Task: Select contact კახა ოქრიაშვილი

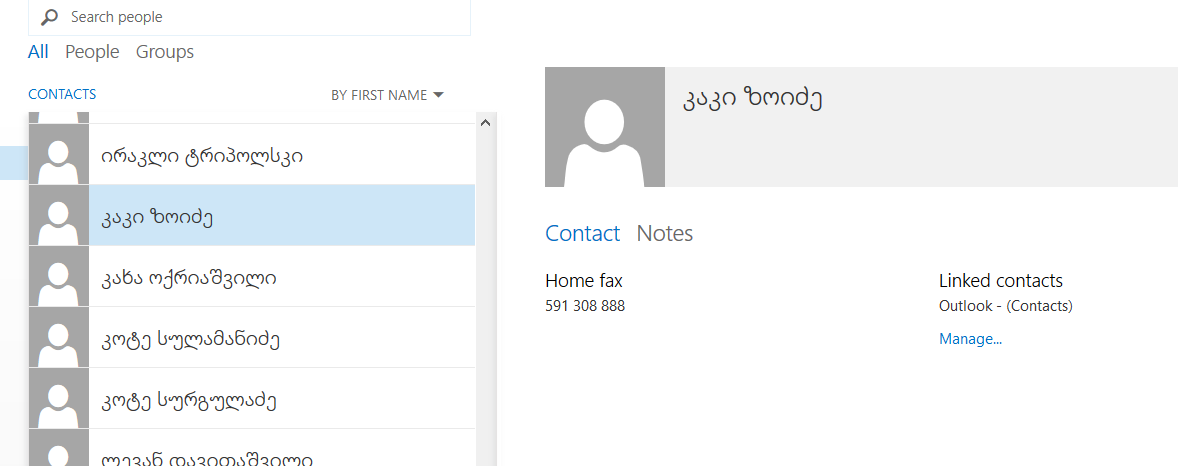Action: coord(189,277)
